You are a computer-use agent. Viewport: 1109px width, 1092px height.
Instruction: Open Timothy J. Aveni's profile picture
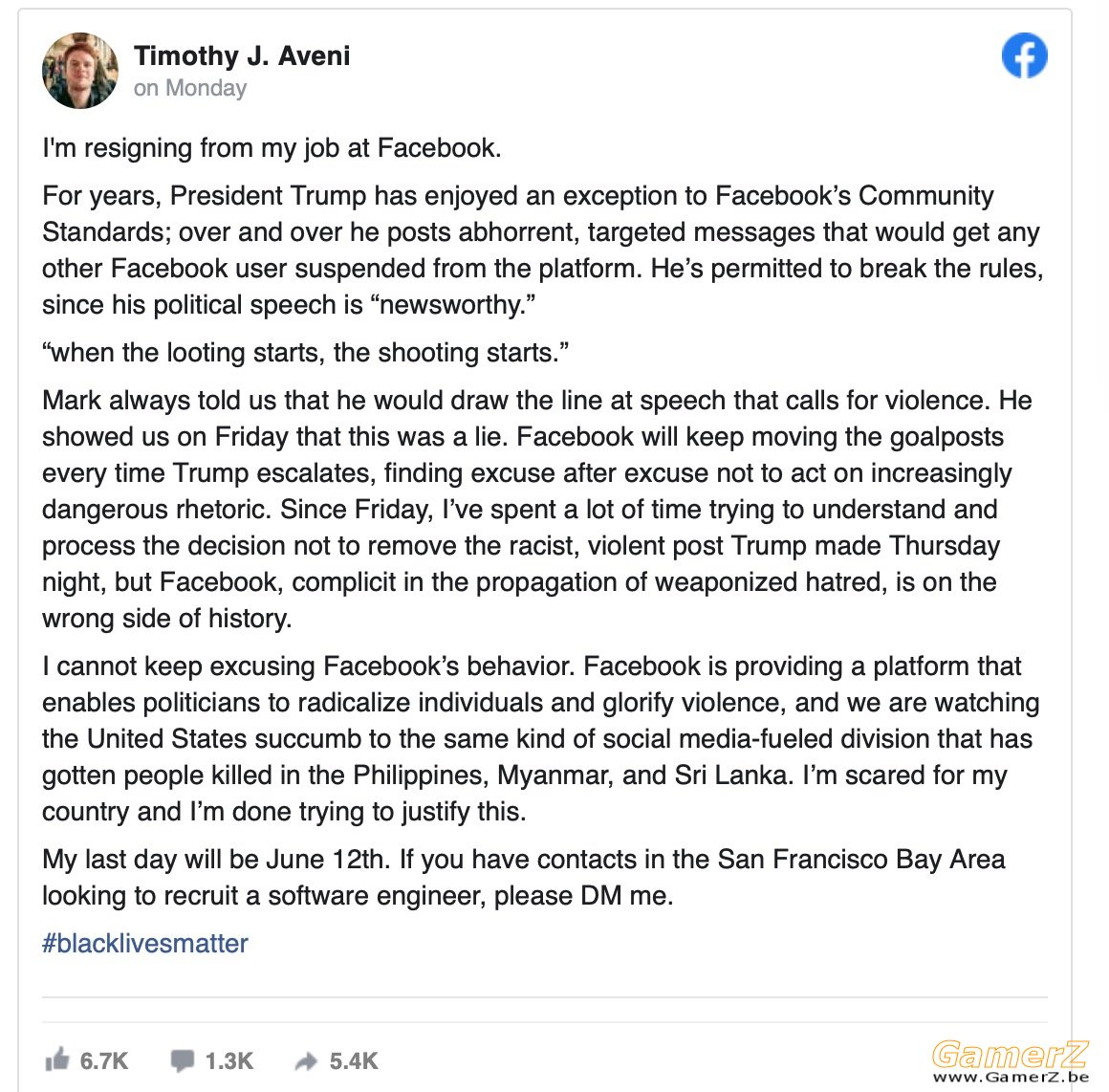[80, 71]
